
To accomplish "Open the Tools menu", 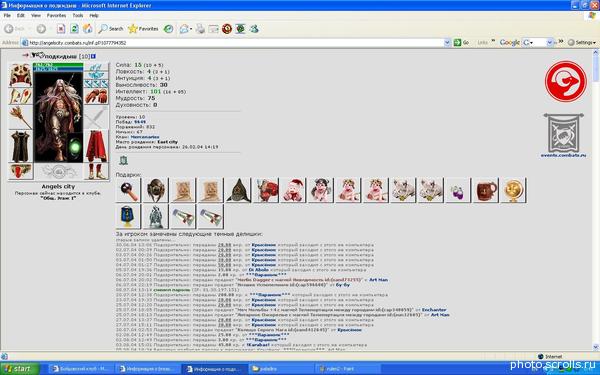I will (78, 15).
